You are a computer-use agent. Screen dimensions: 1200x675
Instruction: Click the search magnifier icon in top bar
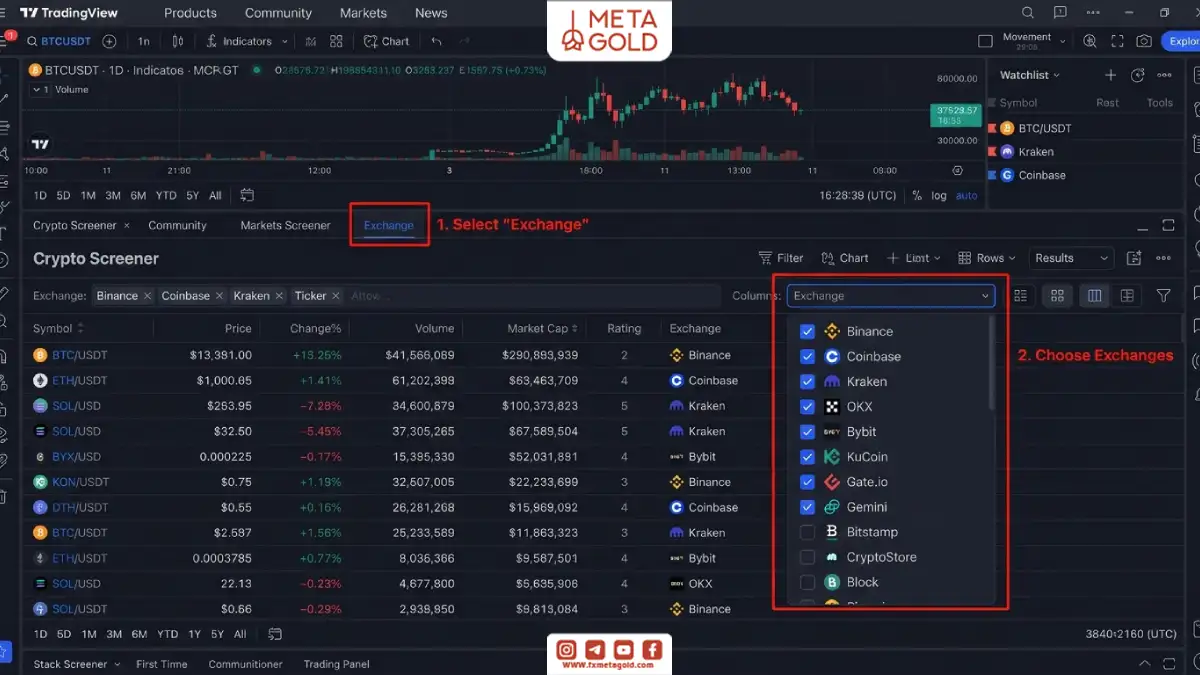[1029, 13]
